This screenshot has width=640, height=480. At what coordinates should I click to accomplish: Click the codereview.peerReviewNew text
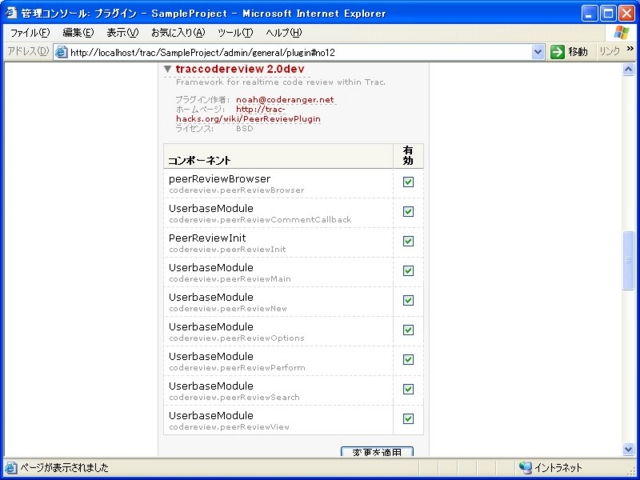coord(228,309)
